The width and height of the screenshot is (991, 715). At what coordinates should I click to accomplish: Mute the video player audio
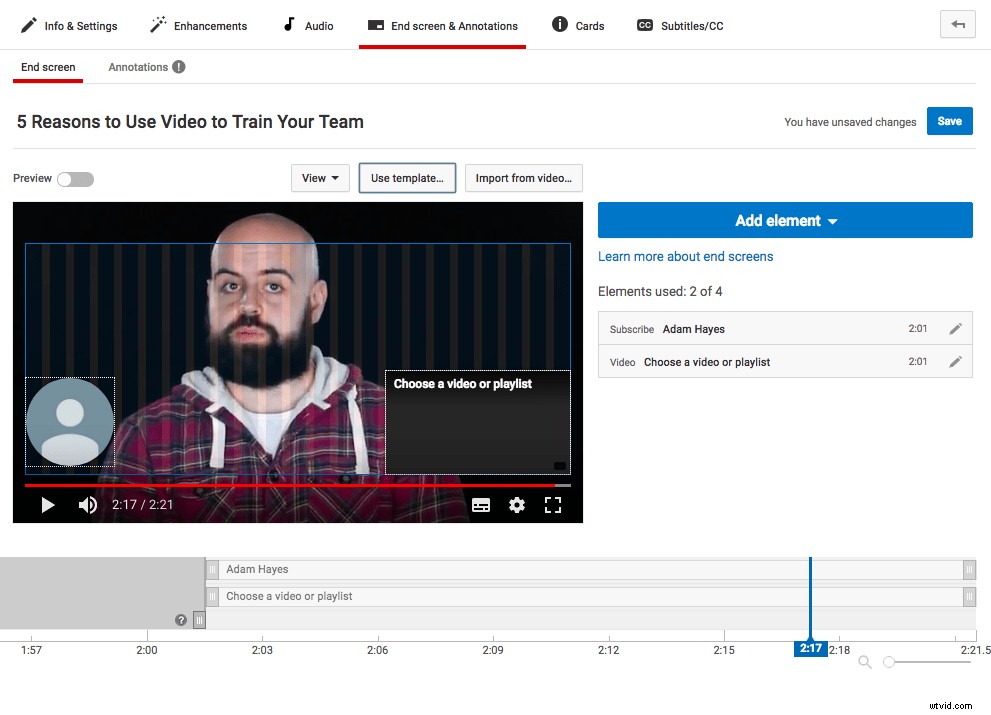point(87,505)
